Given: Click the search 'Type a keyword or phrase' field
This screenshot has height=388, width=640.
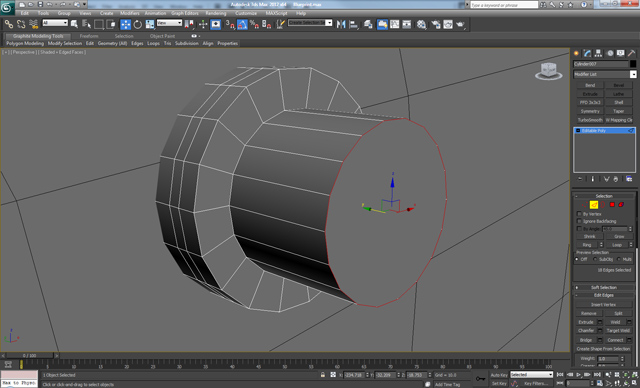Looking at the screenshot, I should point(504,4).
